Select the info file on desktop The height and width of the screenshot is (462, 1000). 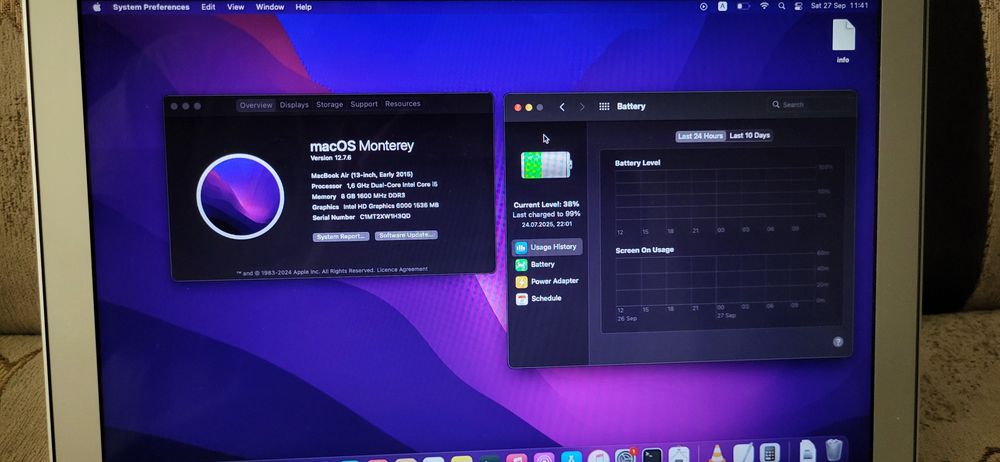coord(843,40)
